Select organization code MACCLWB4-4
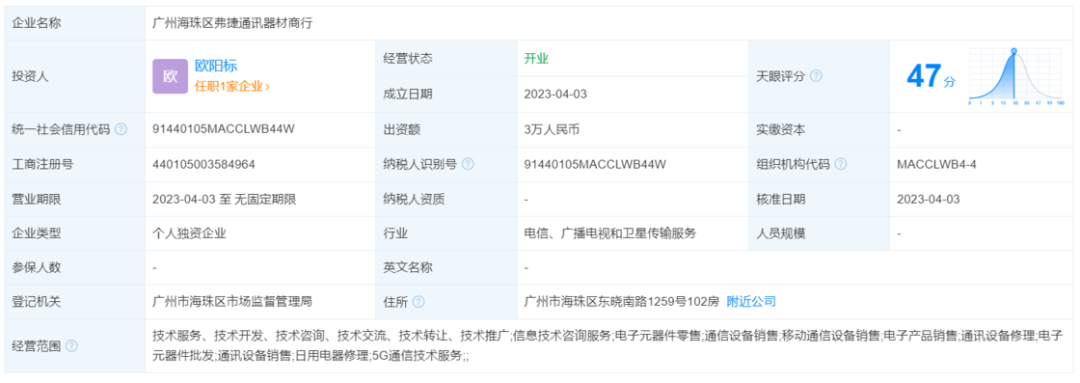The height and width of the screenshot is (383, 1080). [x=937, y=164]
